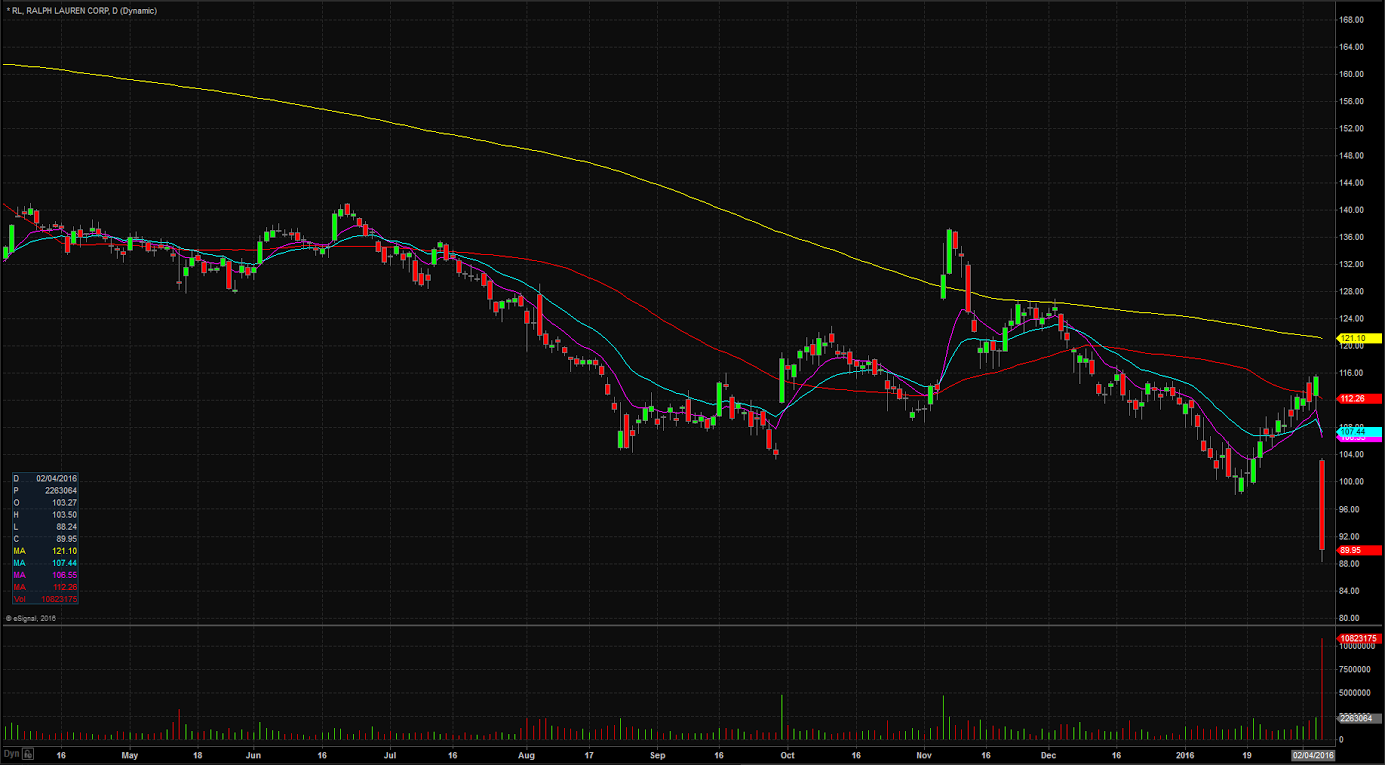Image resolution: width=1385 pixels, height=765 pixels.
Task: Select the yellow 121.10 moving average price tag
Action: tap(1359, 339)
